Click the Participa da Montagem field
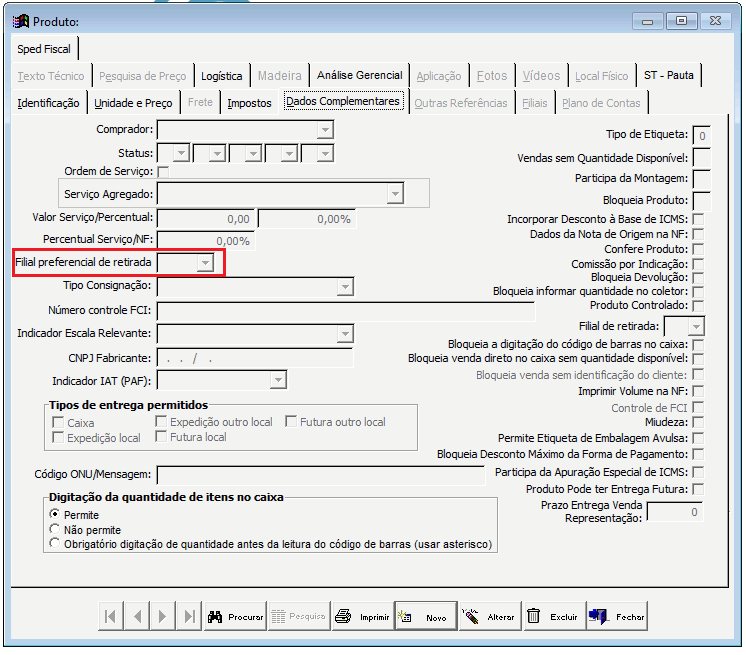 (x=702, y=179)
